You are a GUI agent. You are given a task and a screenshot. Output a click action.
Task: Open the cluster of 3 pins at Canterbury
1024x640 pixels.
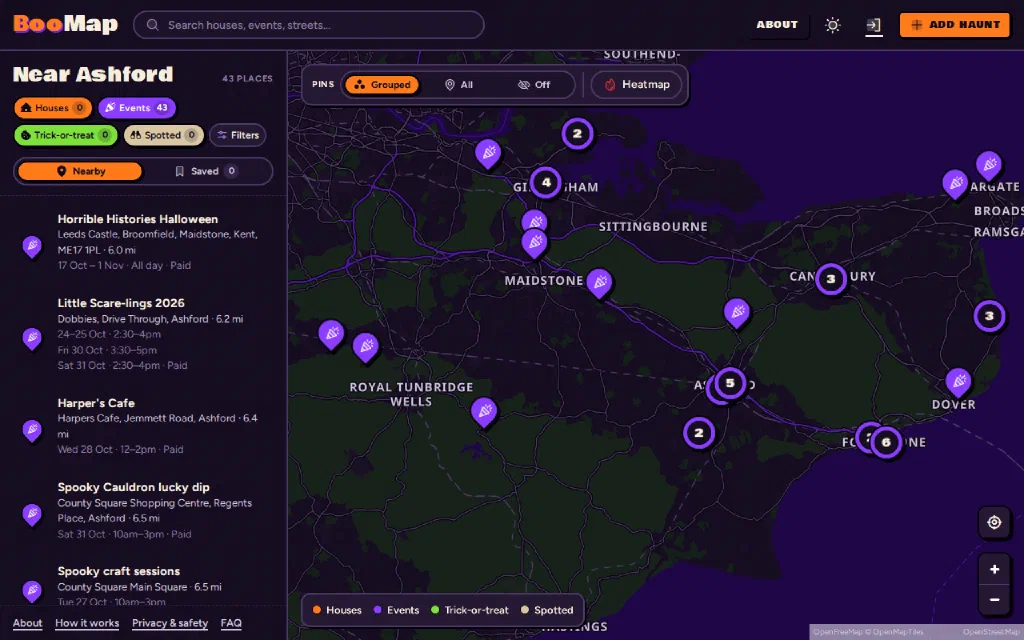(831, 279)
